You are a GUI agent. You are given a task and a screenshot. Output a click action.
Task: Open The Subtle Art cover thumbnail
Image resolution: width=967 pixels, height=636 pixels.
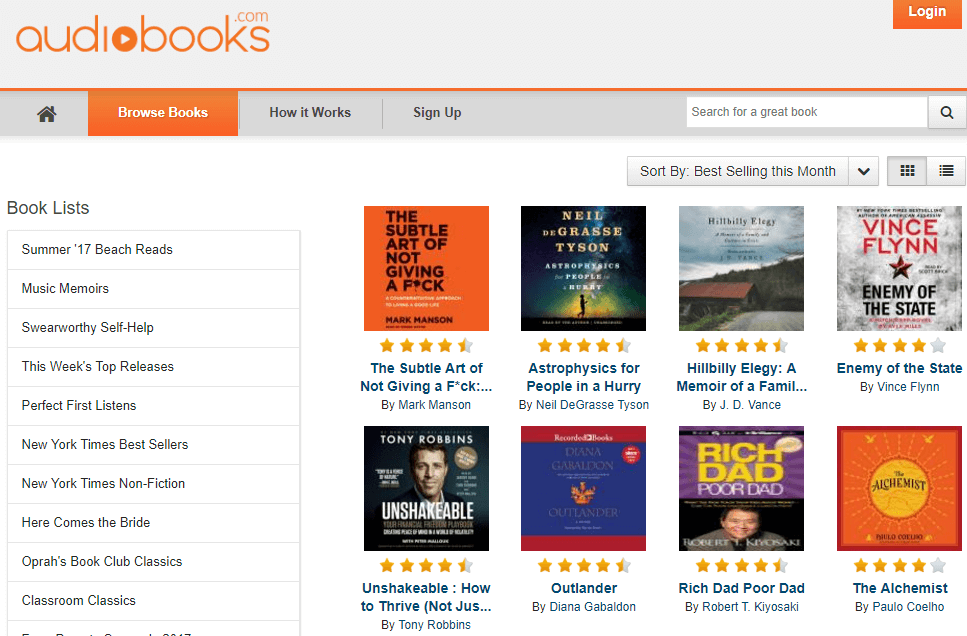click(426, 268)
